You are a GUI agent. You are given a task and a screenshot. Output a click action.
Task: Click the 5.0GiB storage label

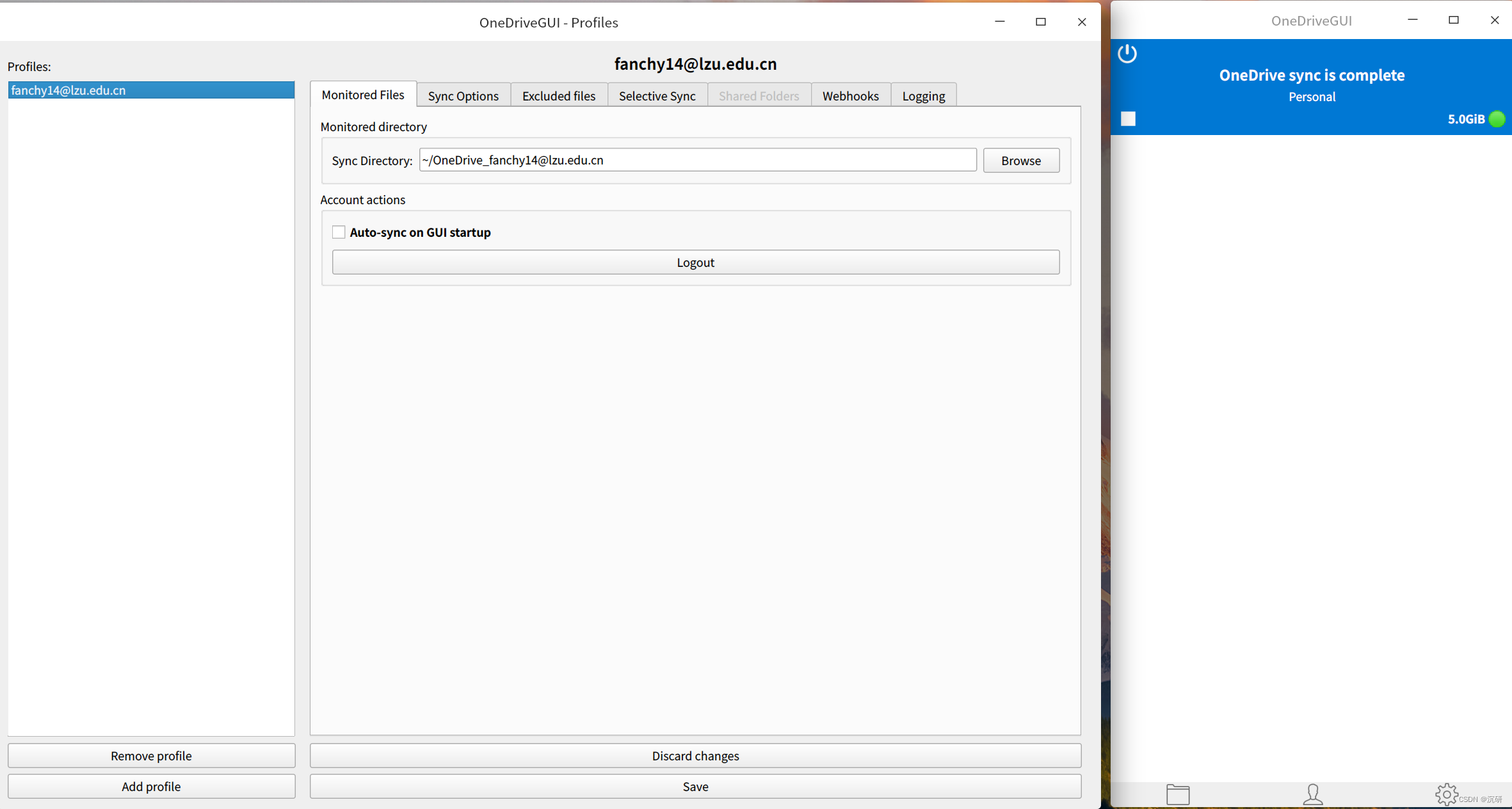(x=1466, y=119)
